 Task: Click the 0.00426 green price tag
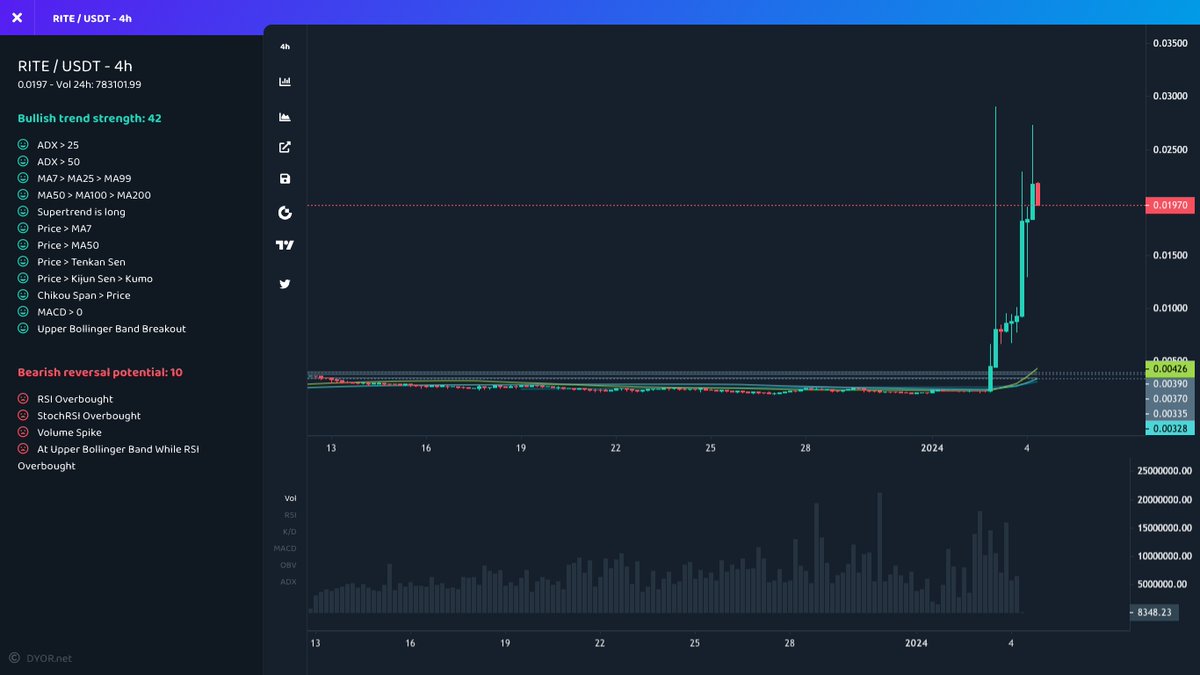tap(1168, 369)
